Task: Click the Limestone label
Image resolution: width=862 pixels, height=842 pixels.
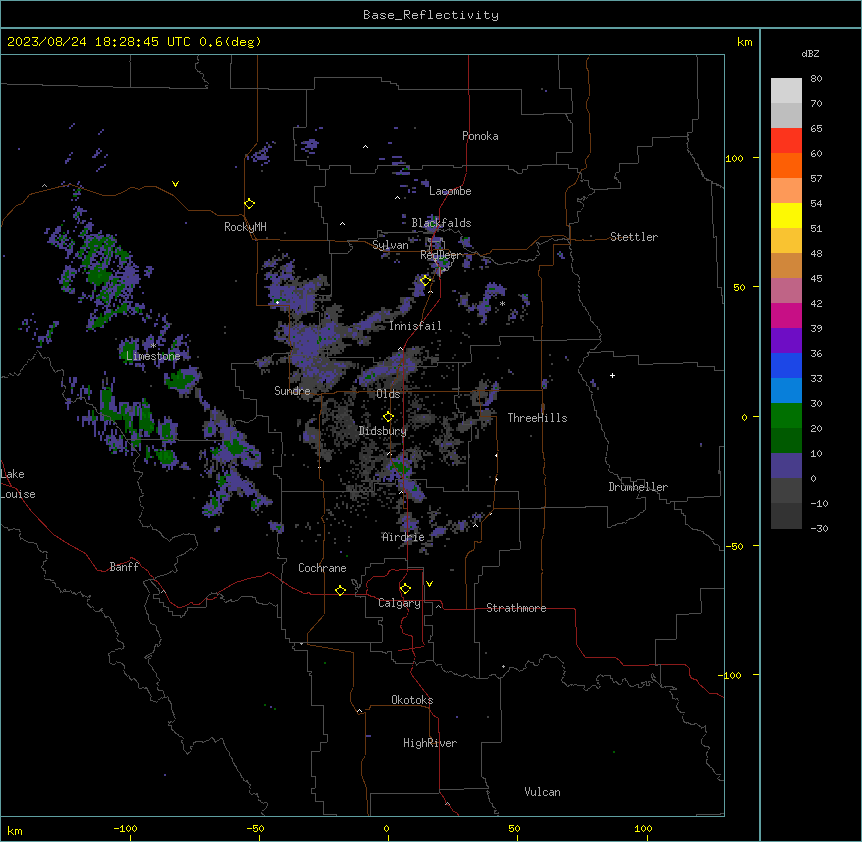Action: (x=153, y=356)
